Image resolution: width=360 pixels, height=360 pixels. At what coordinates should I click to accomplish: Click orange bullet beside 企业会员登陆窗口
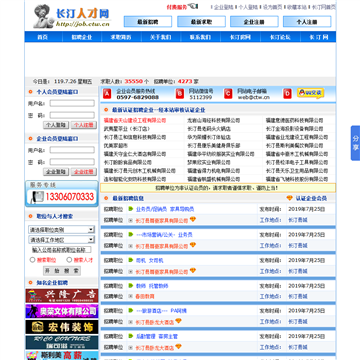(30, 139)
